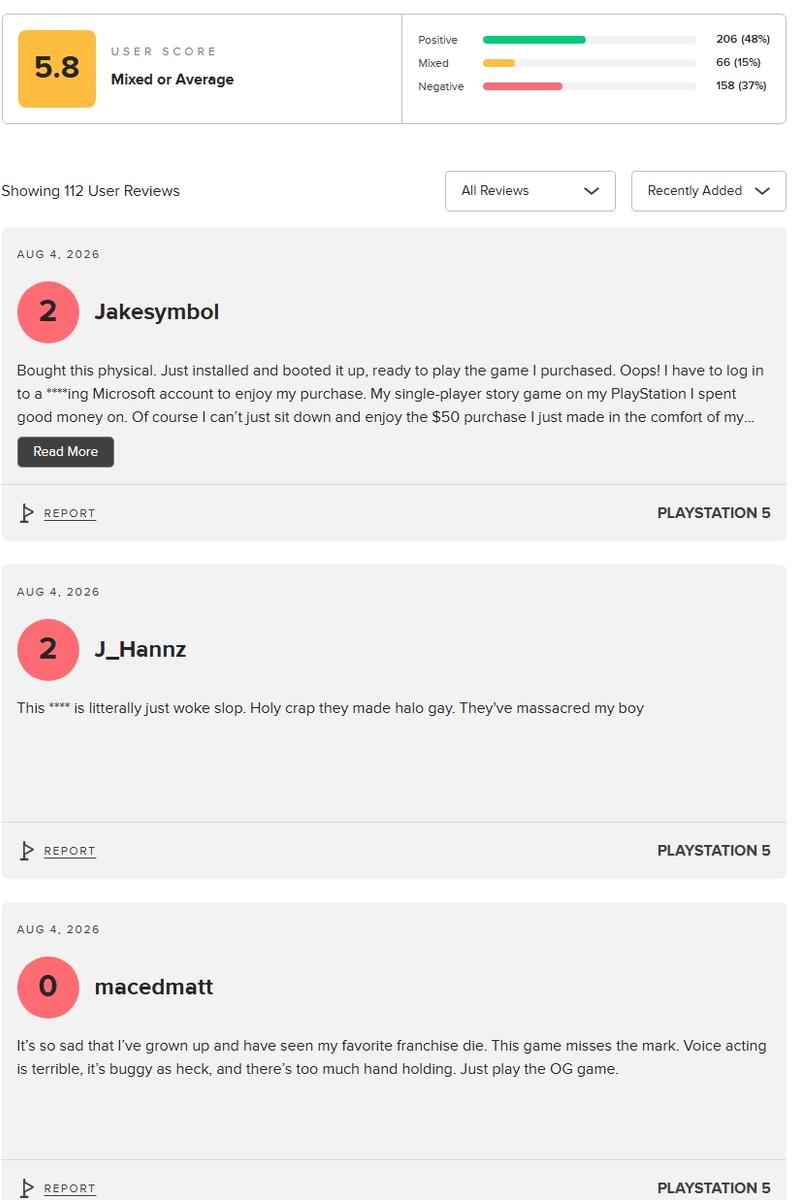Click the report flag icon under macedmatt's review
The image size is (799, 1200).
[x=27, y=1188]
